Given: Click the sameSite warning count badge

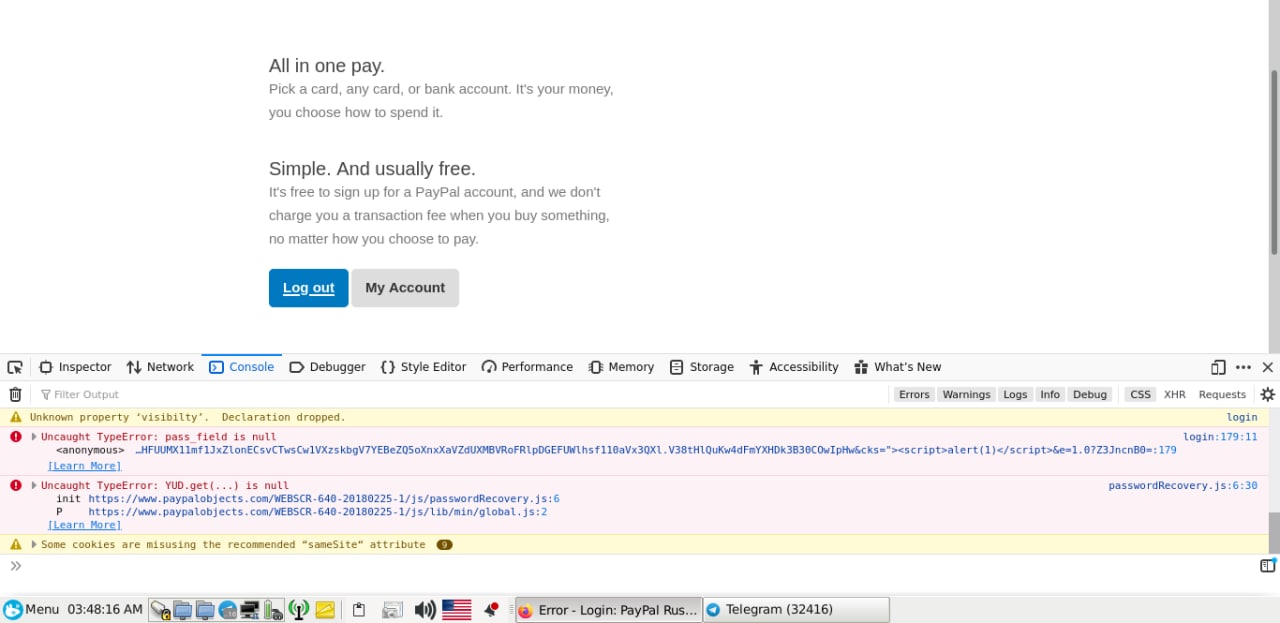Looking at the screenshot, I should pos(444,545).
